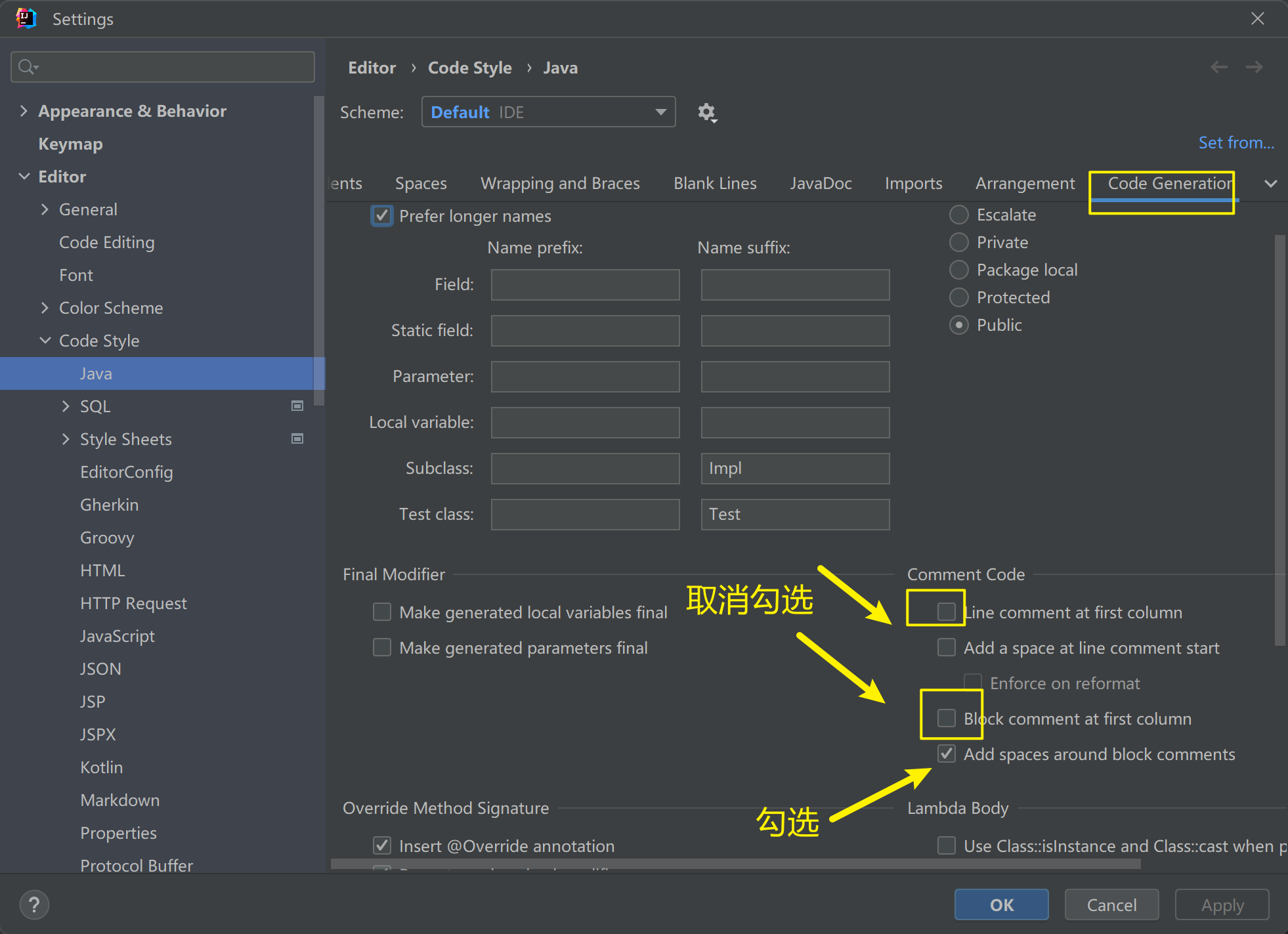The height and width of the screenshot is (934, 1288).
Task: Click the back navigation arrow
Action: tap(1219, 67)
